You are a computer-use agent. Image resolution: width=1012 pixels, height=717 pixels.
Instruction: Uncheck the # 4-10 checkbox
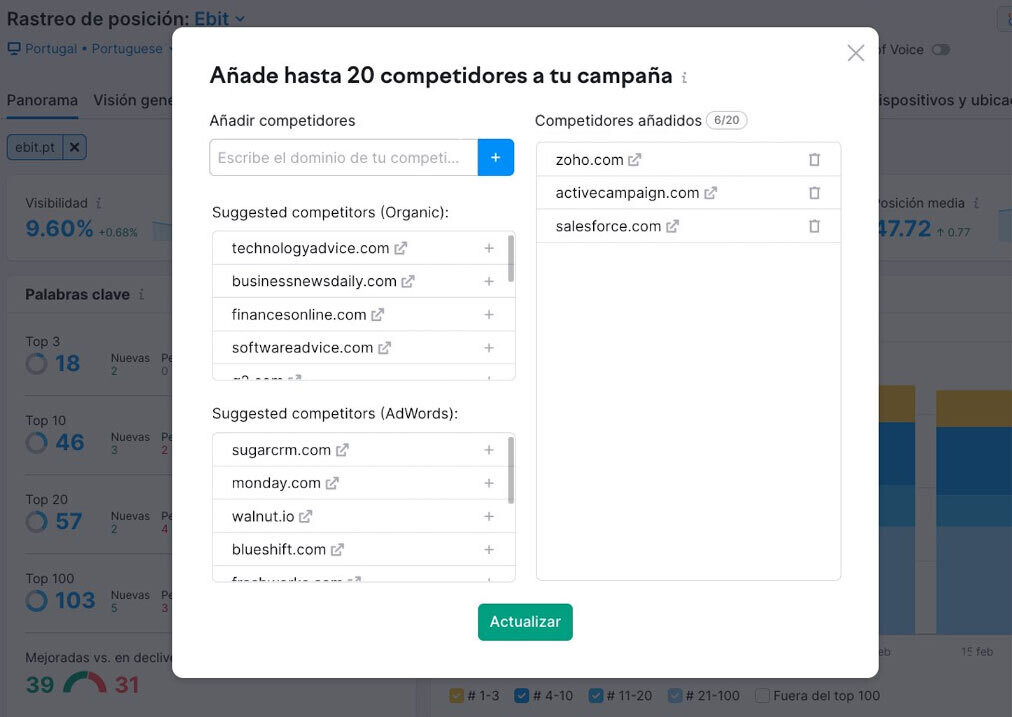coord(521,695)
